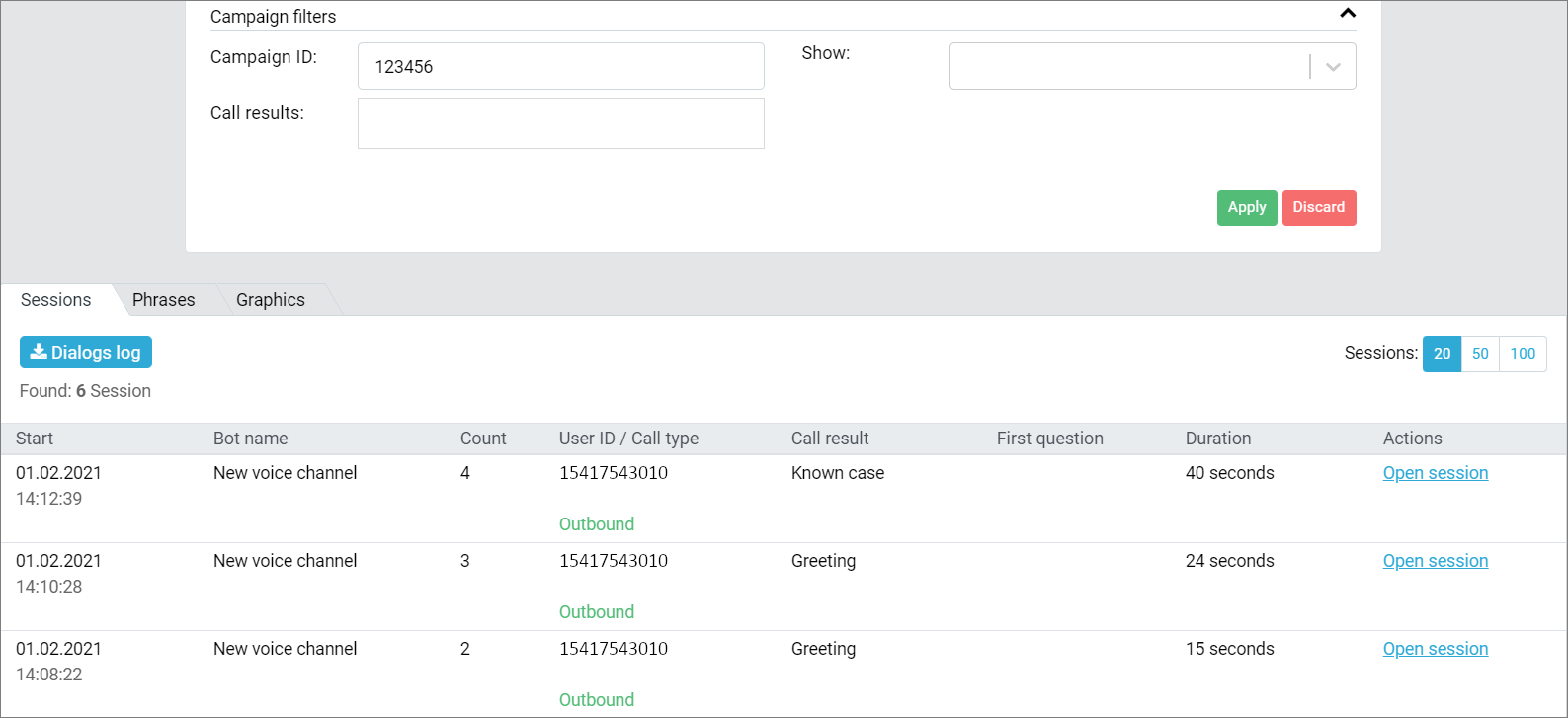Show 100 sessions per page
The height and width of the screenshot is (718, 1568).
[x=1523, y=354]
